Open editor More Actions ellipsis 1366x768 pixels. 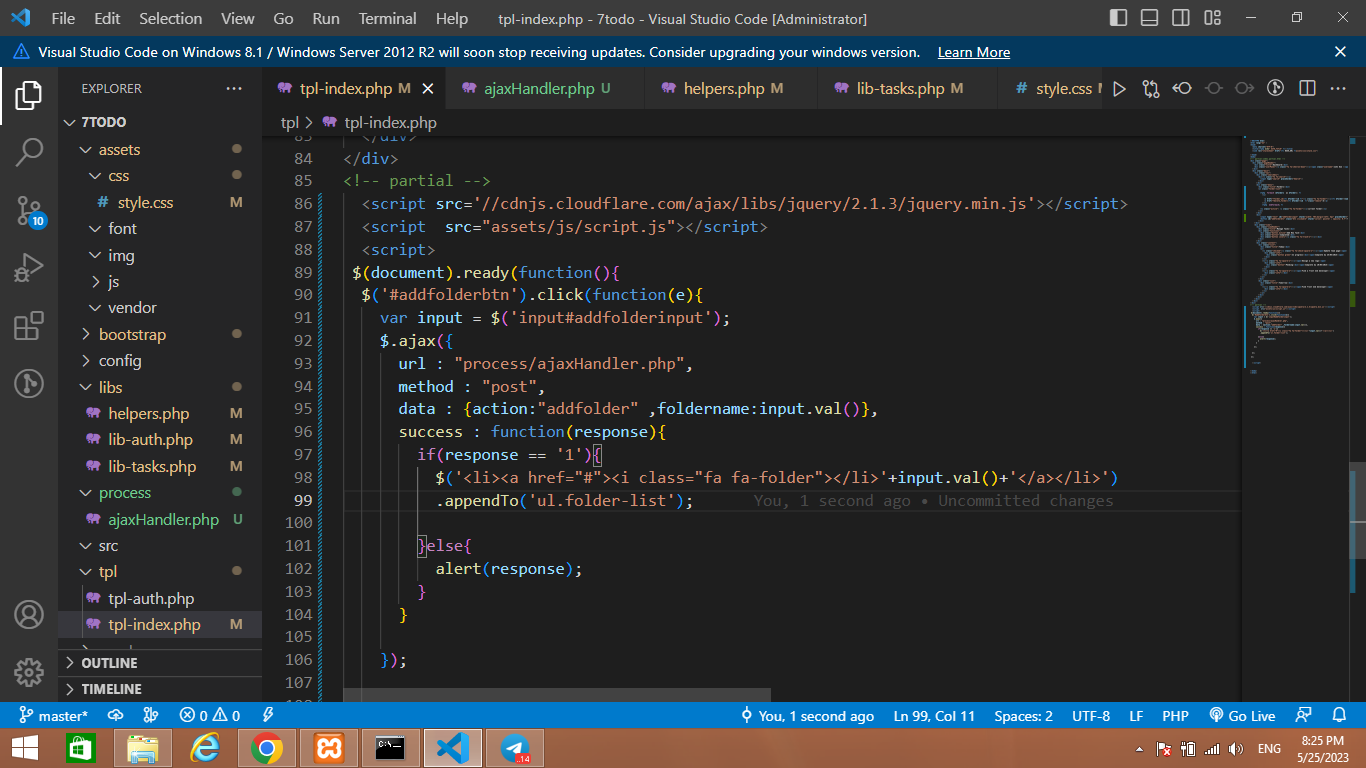tap(1338, 89)
